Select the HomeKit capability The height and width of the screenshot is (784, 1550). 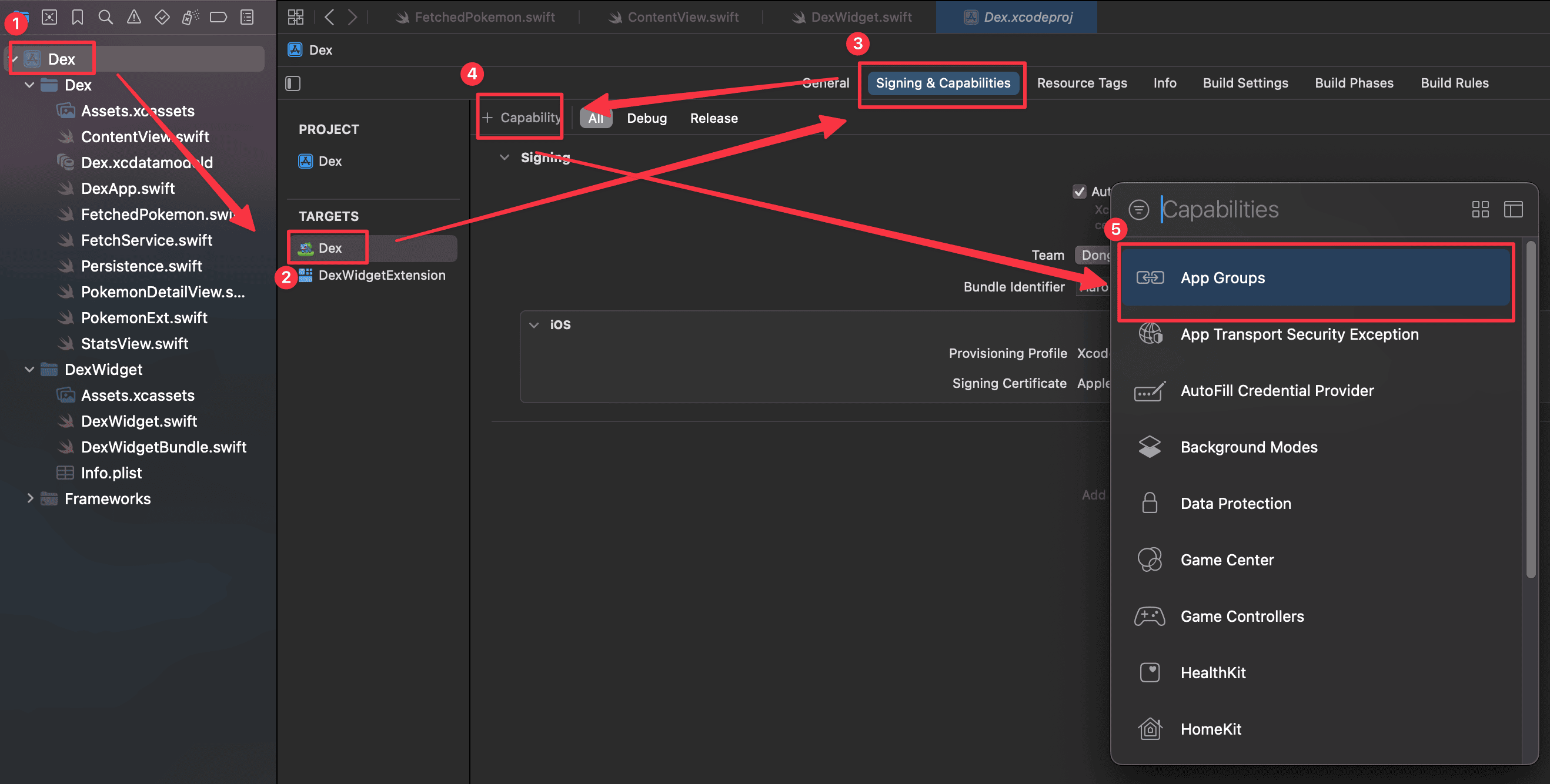click(x=1316, y=729)
